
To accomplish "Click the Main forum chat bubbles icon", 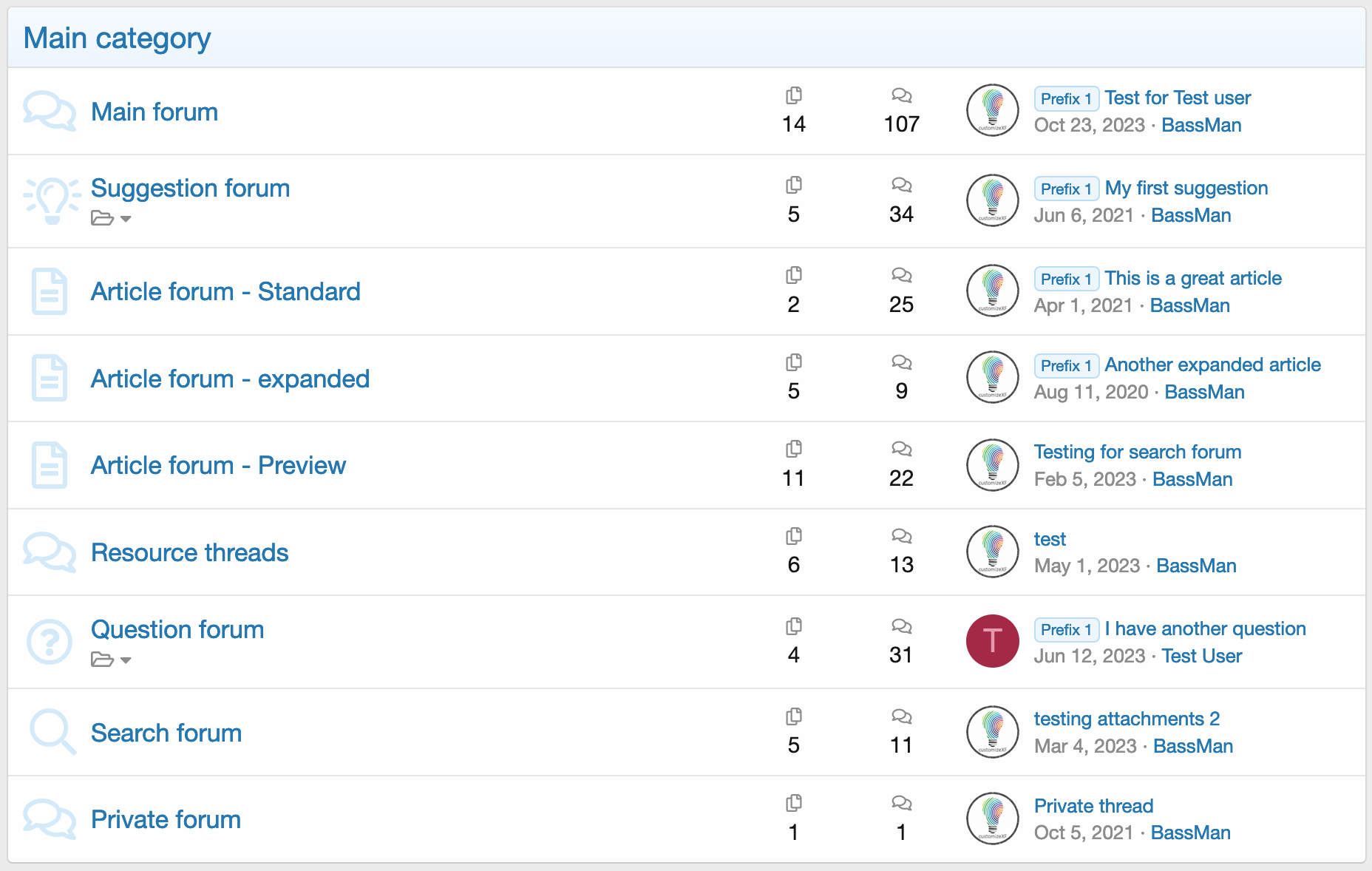I will 49,111.
